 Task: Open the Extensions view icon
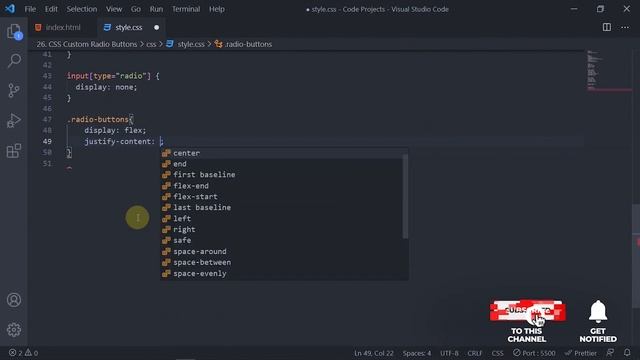(x=14, y=151)
